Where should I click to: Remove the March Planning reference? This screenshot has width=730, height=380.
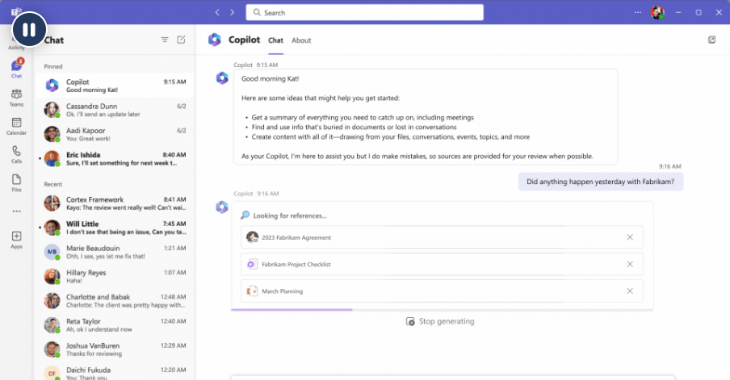coord(629,291)
